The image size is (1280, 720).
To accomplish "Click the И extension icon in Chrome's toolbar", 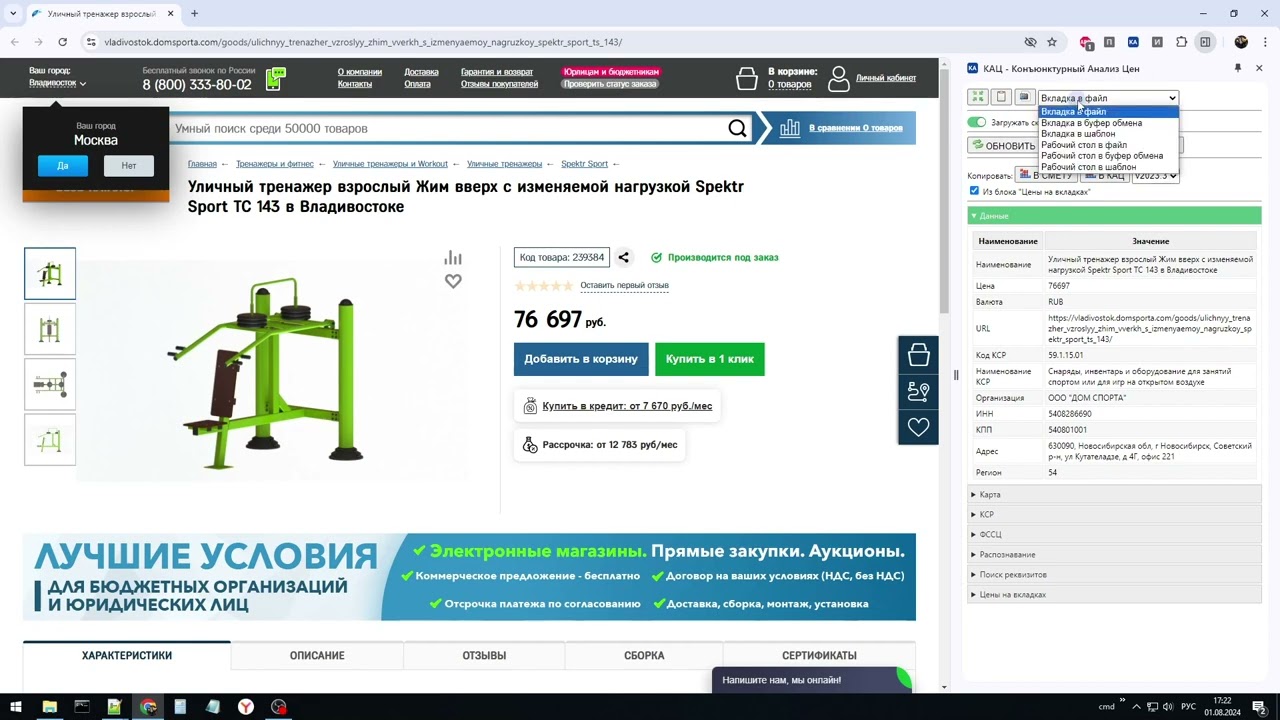I will click(1157, 42).
